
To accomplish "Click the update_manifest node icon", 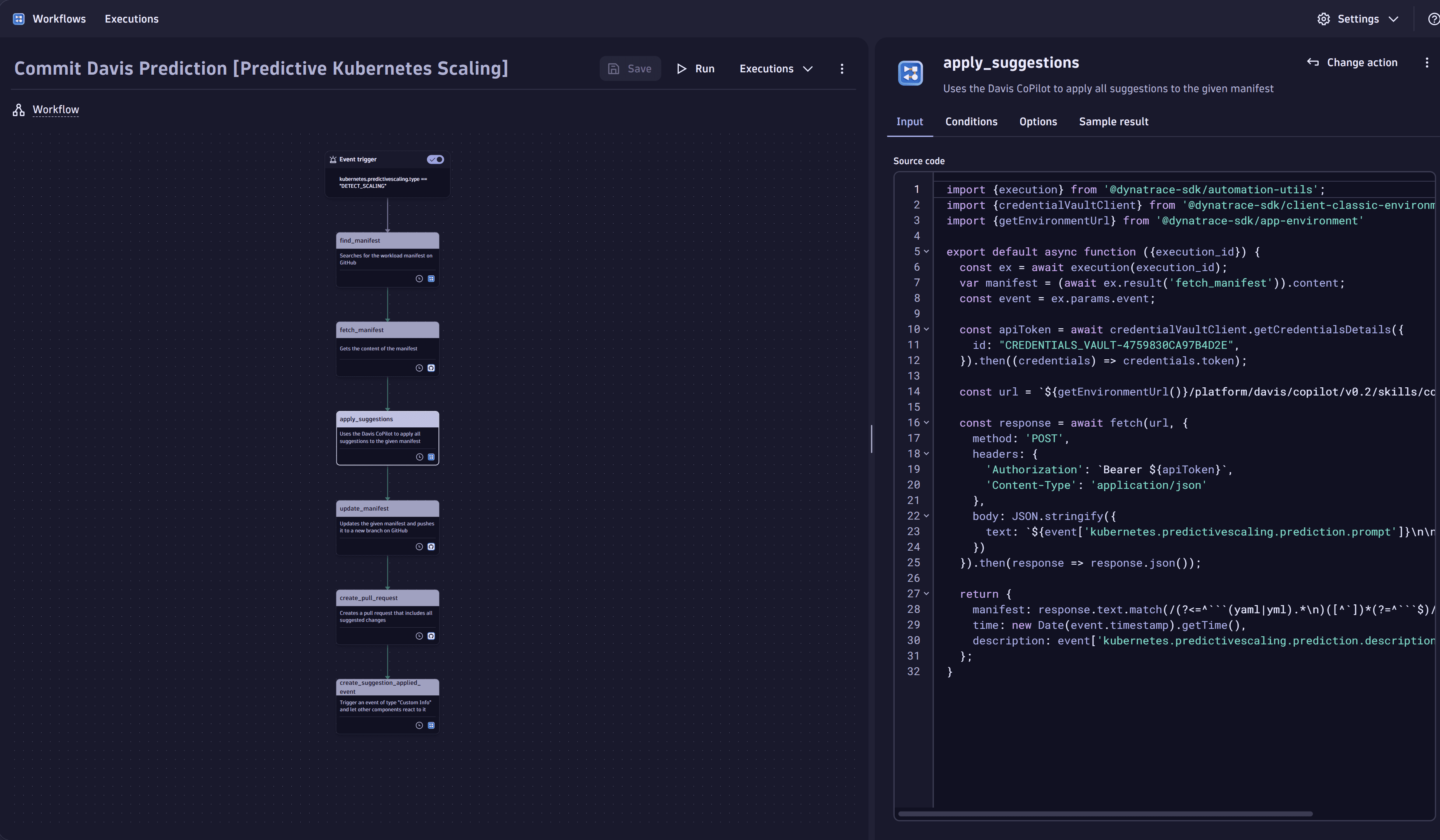I will [430, 545].
